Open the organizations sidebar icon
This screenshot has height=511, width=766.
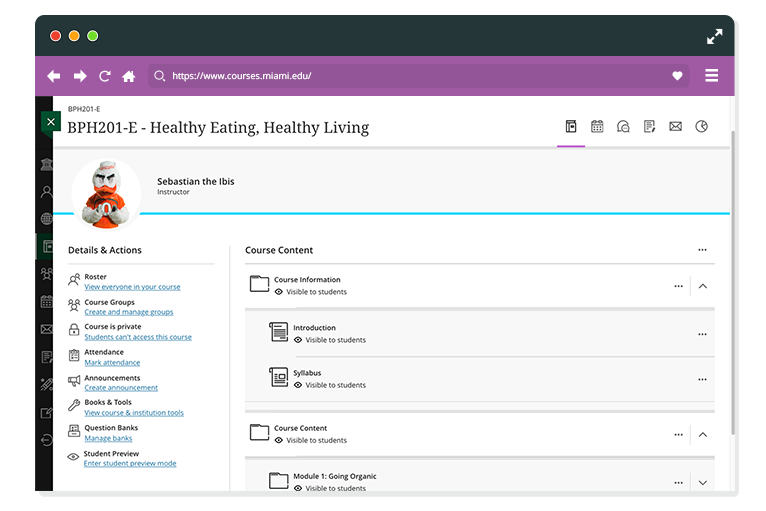click(47, 274)
